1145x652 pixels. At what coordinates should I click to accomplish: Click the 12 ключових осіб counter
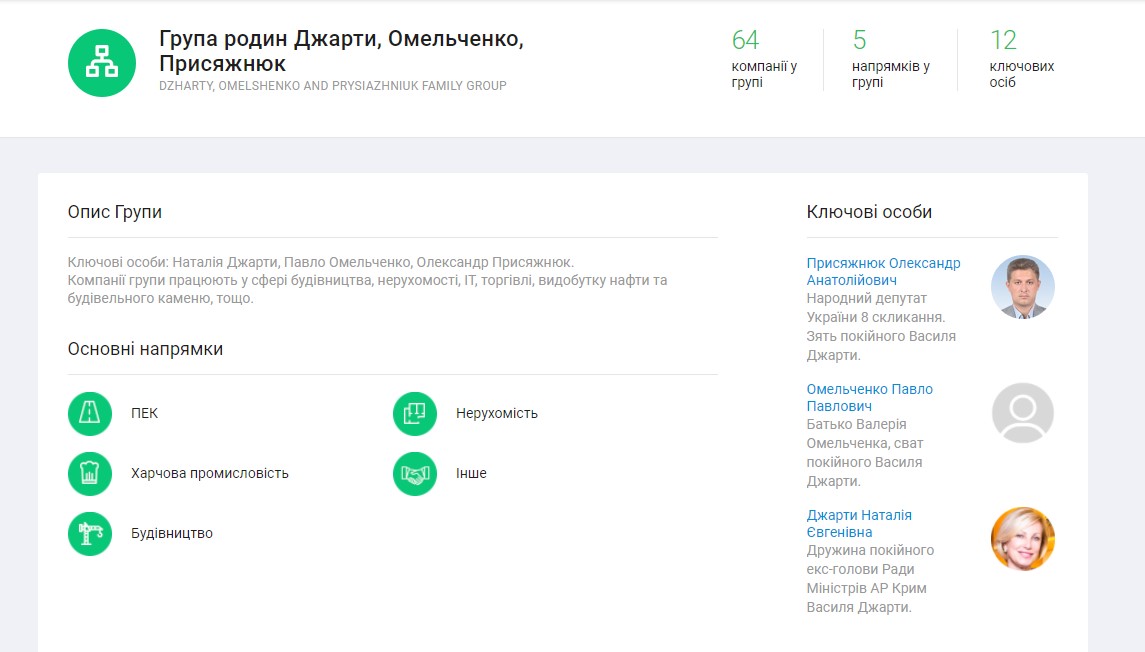tap(1021, 59)
